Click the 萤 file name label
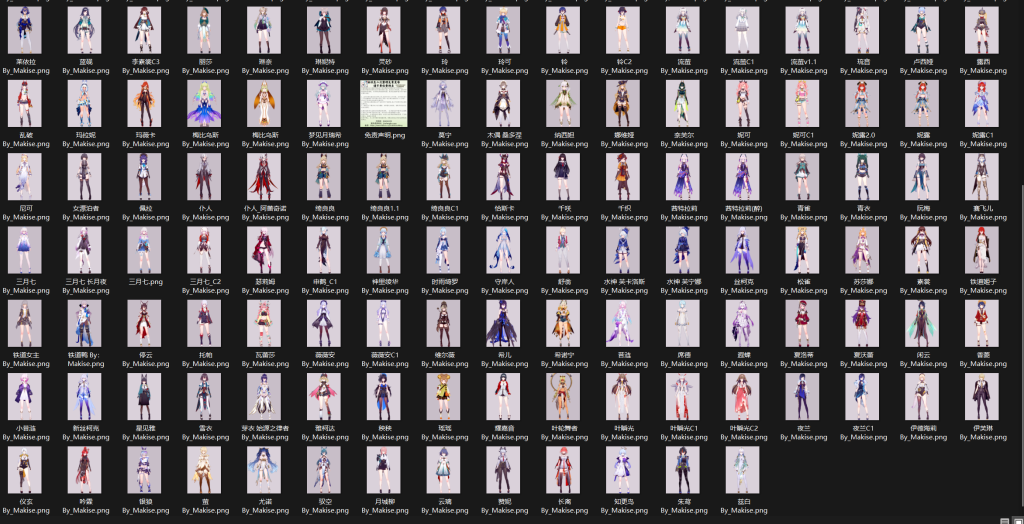The image size is (1024, 524). click(x=204, y=506)
